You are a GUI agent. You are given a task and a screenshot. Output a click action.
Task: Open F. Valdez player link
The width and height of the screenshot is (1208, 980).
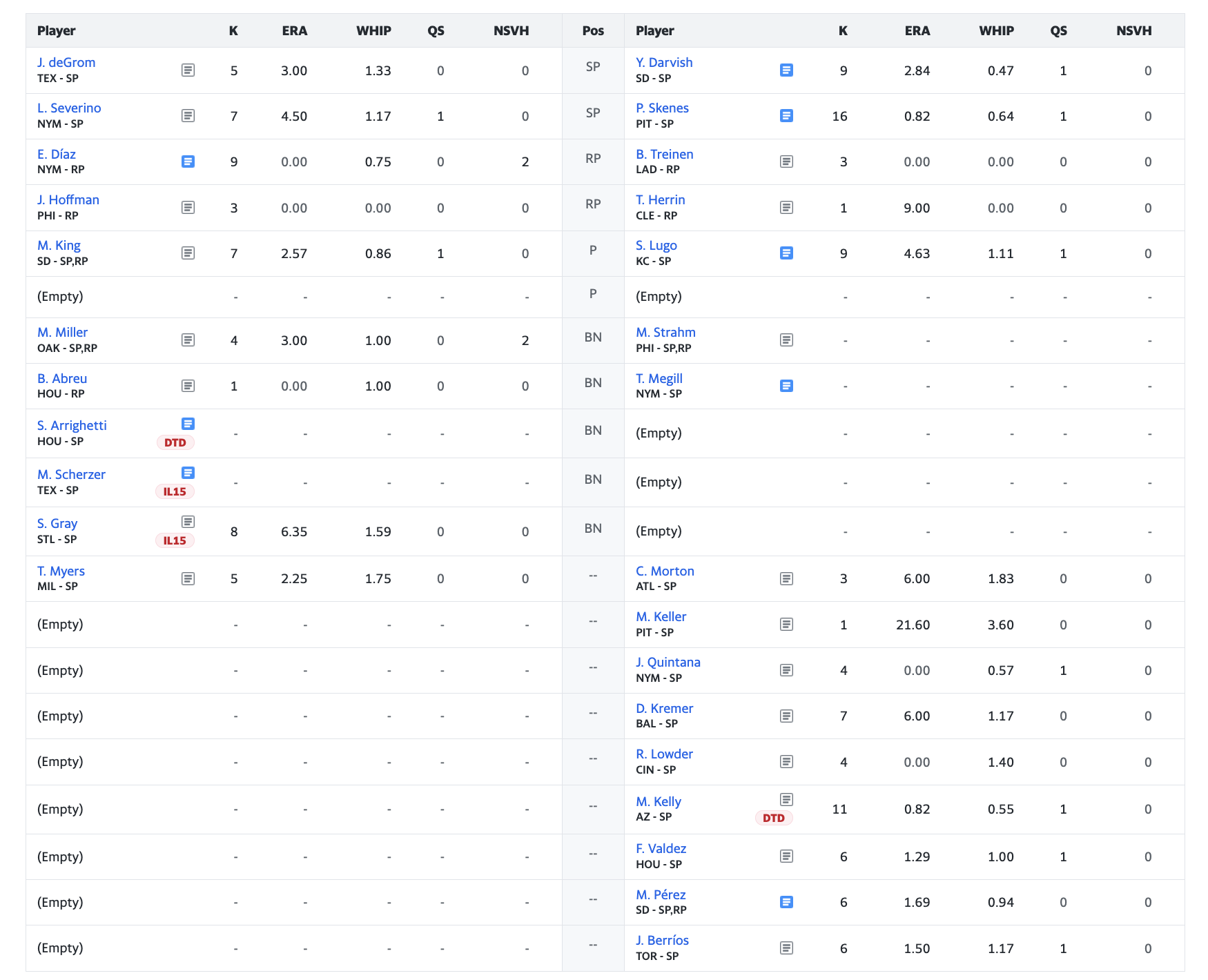point(661,848)
